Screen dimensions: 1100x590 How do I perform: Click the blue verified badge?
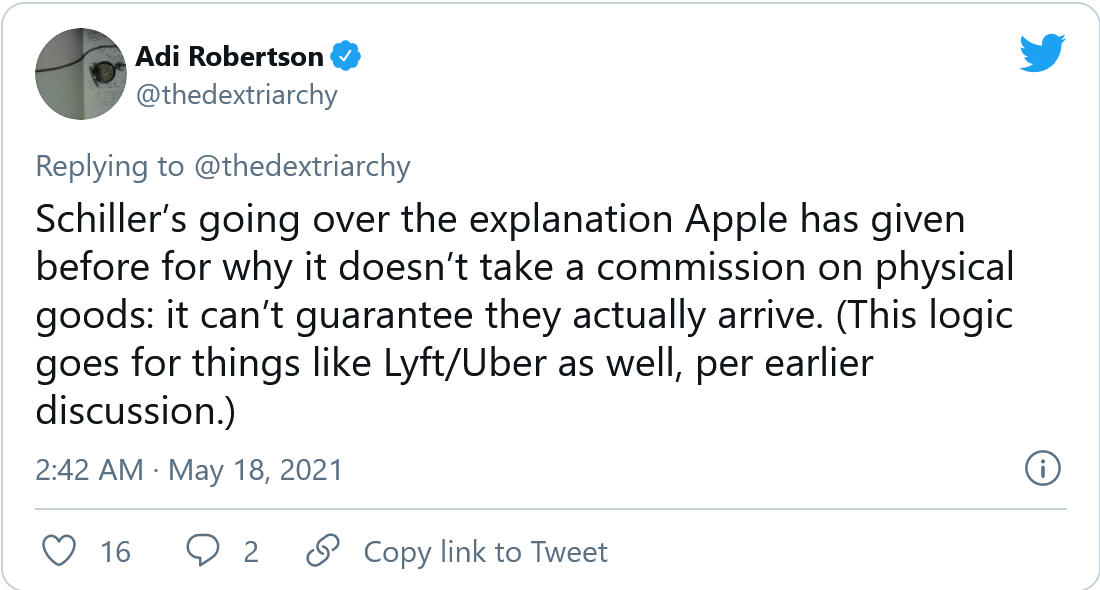[x=346, y=57]
